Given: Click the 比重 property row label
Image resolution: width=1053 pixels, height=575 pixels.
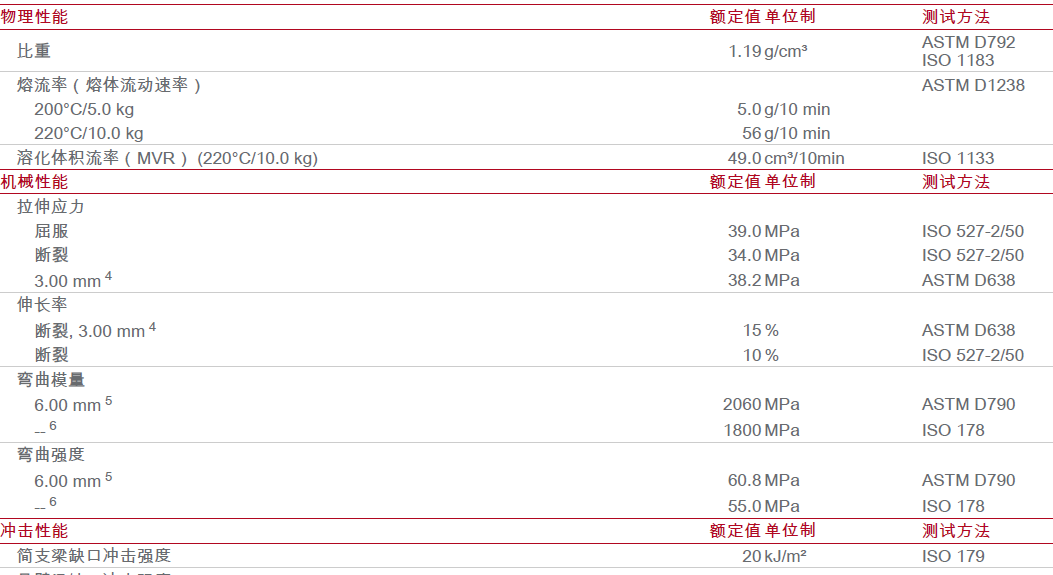Looking at the screenshot, I should pos(34,51).
